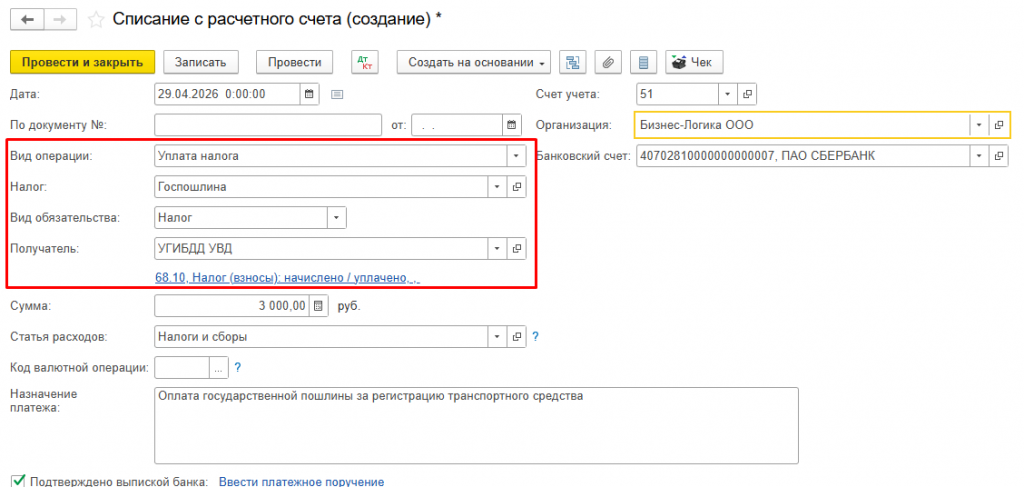The width and height of the screenshot is (1024, 487).
Task: Expand Счет учета dropdown
Action: click(728, 94)
